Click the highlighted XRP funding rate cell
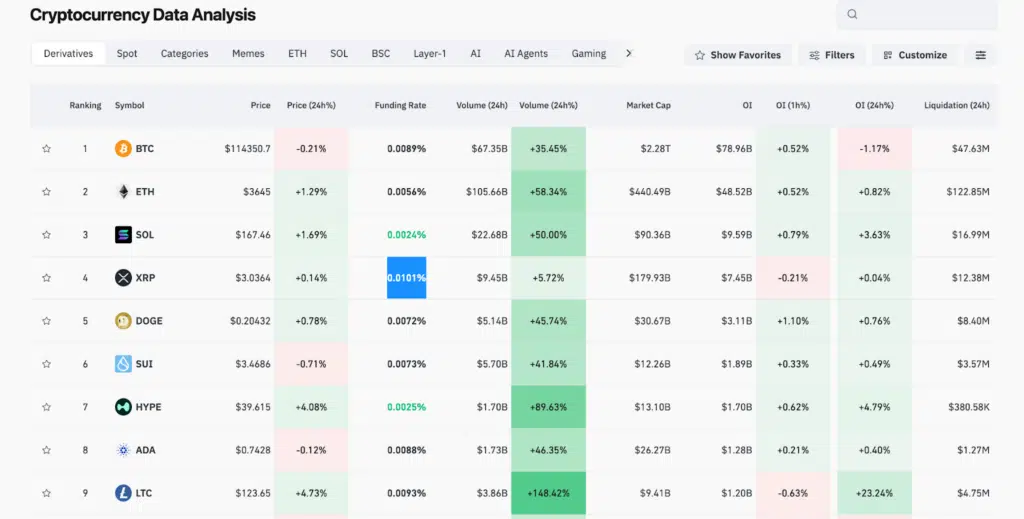This screenshot has height=519, width=1024. tap(406, 278)
